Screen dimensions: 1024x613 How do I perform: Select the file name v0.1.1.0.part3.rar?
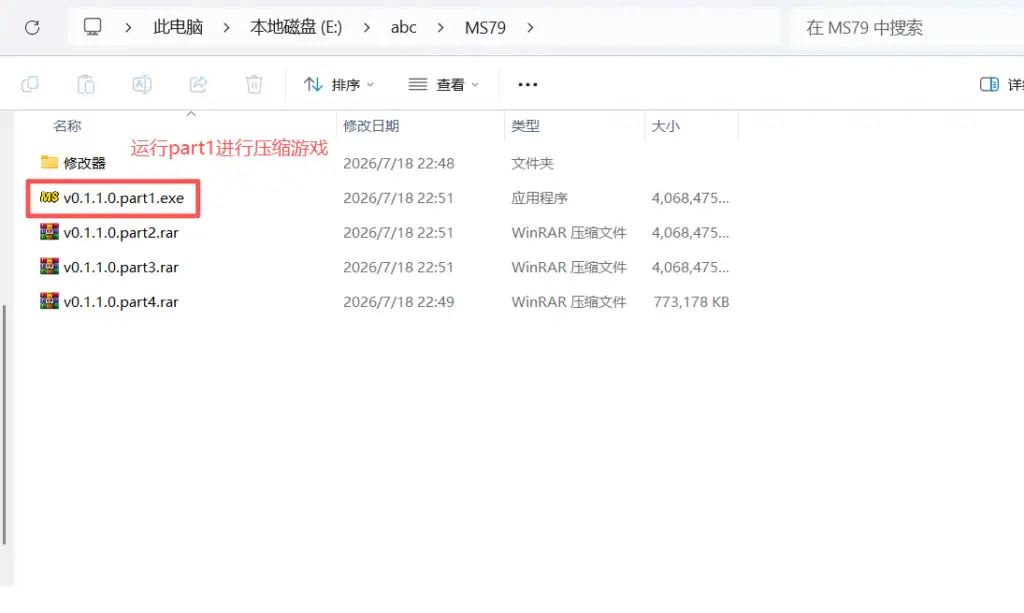pyautogui.click(x=121, y=267)
